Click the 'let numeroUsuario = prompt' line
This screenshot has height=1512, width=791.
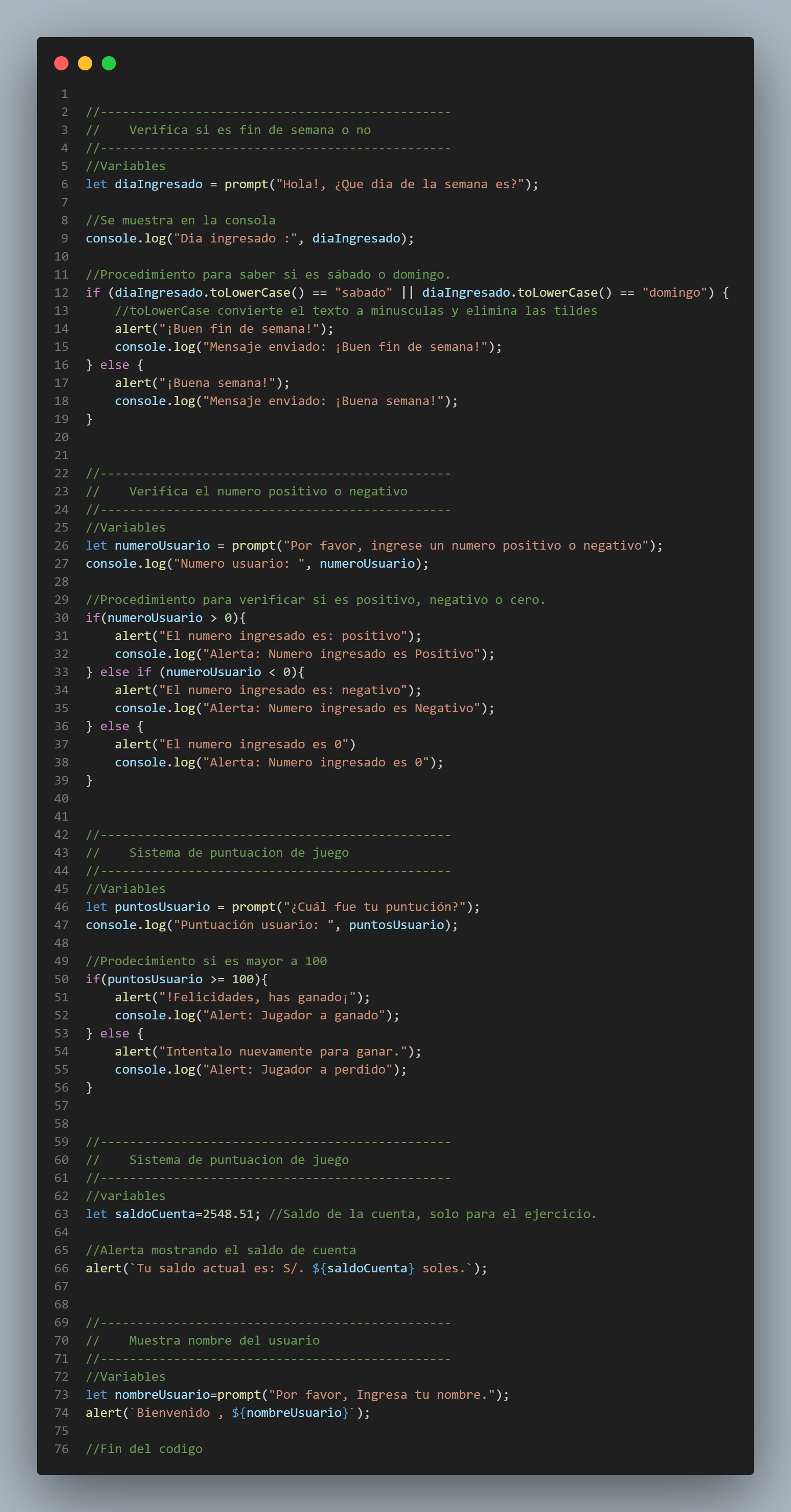[375, 545]
